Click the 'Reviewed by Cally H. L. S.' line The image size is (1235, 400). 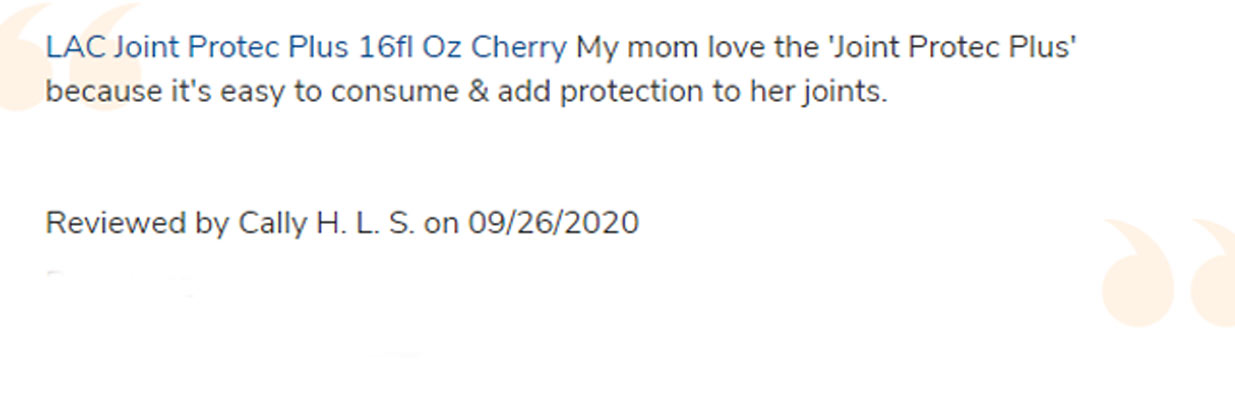click(x=231, y=222)
